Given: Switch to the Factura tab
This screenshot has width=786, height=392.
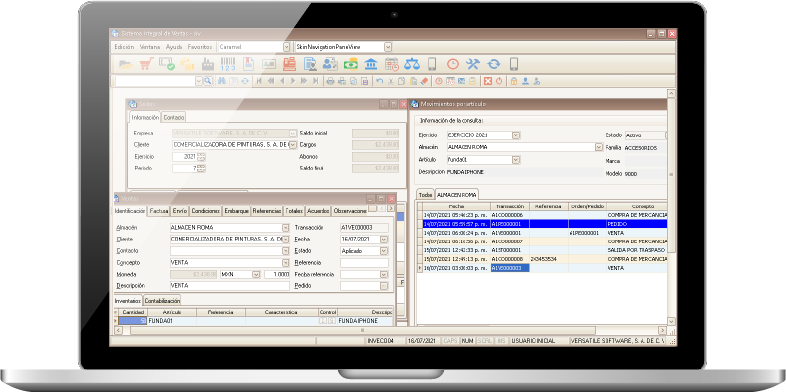Looking at the screenshot, I should point(159,211).
